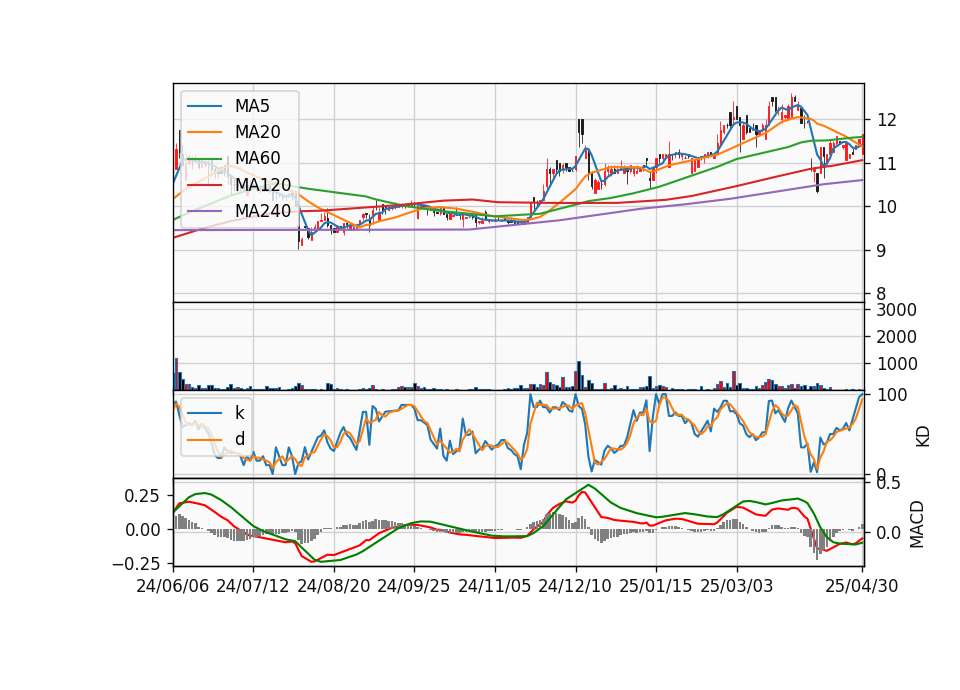The width and height of the screenshot is (960, 690).
Task: Click the MA5 legend label
Action: click(x=252, y=106)
